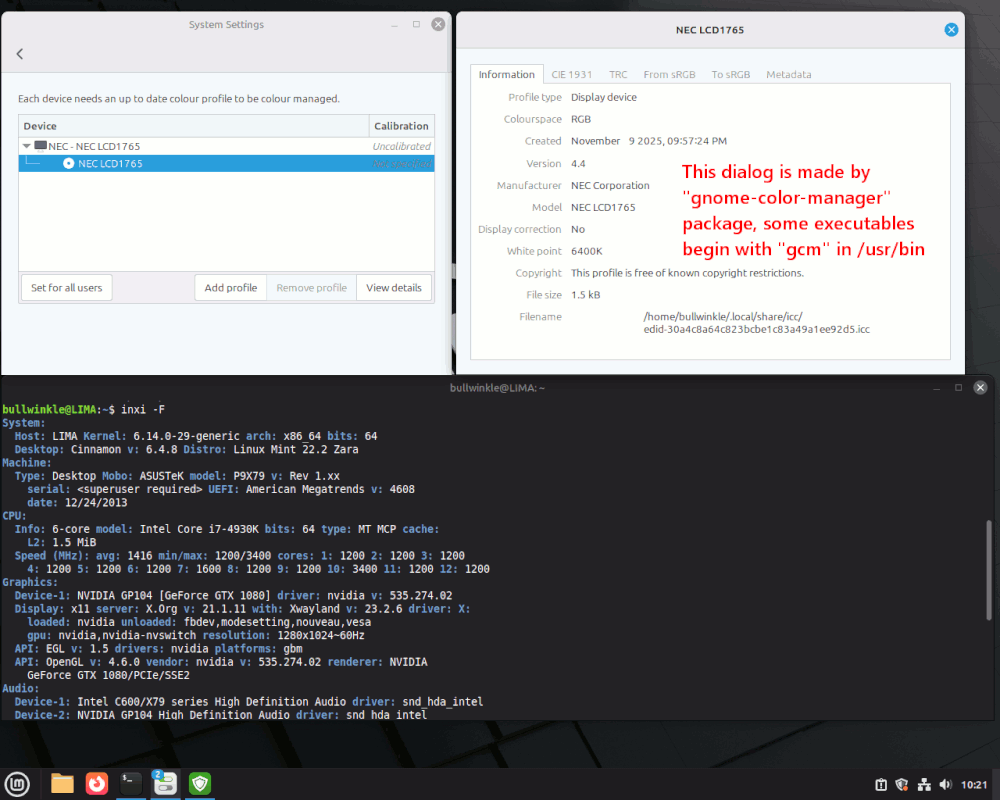
Task: Go back in System Settings window
Action: point(20,54)
